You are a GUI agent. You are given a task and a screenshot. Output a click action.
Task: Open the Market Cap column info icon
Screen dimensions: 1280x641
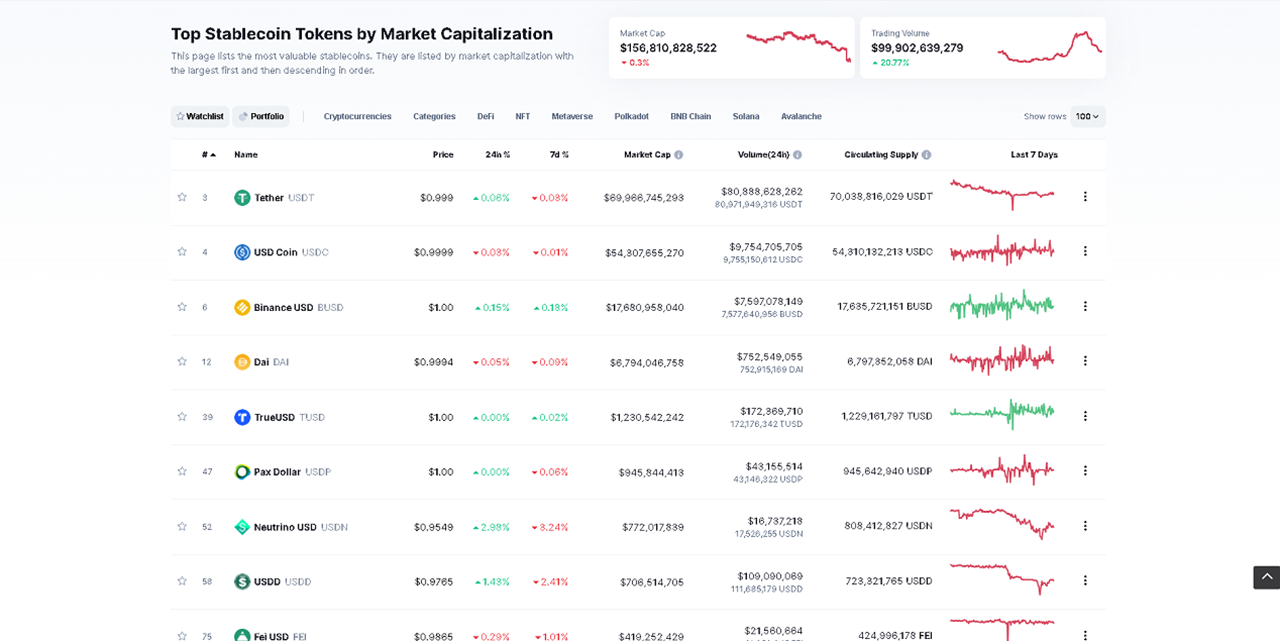tap(679, 155)
